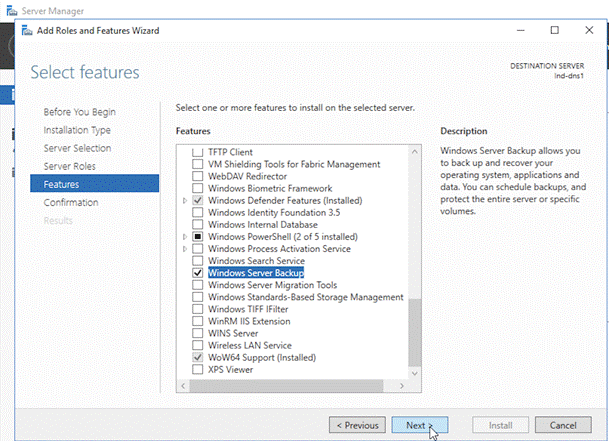
Task: Check the WINS Server checkbox
Action: tap(197, 333)
